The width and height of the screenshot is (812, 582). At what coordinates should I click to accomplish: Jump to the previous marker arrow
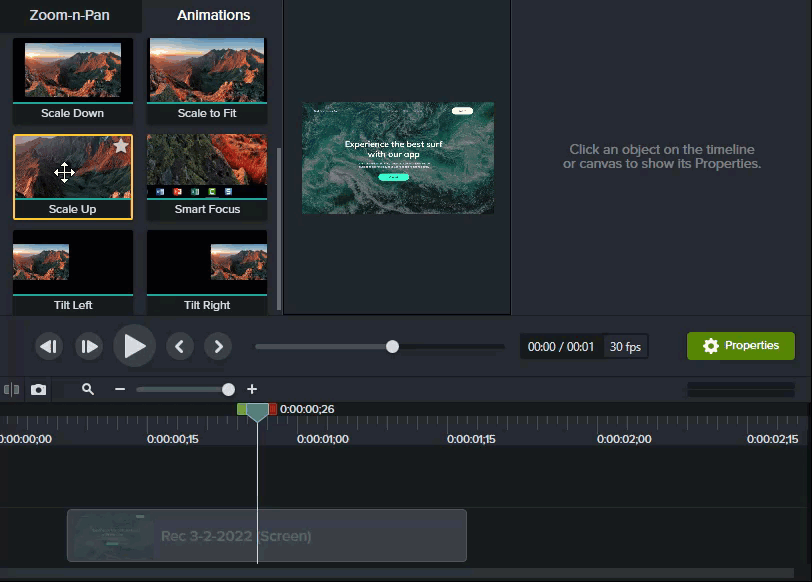(x=180, y=346)
